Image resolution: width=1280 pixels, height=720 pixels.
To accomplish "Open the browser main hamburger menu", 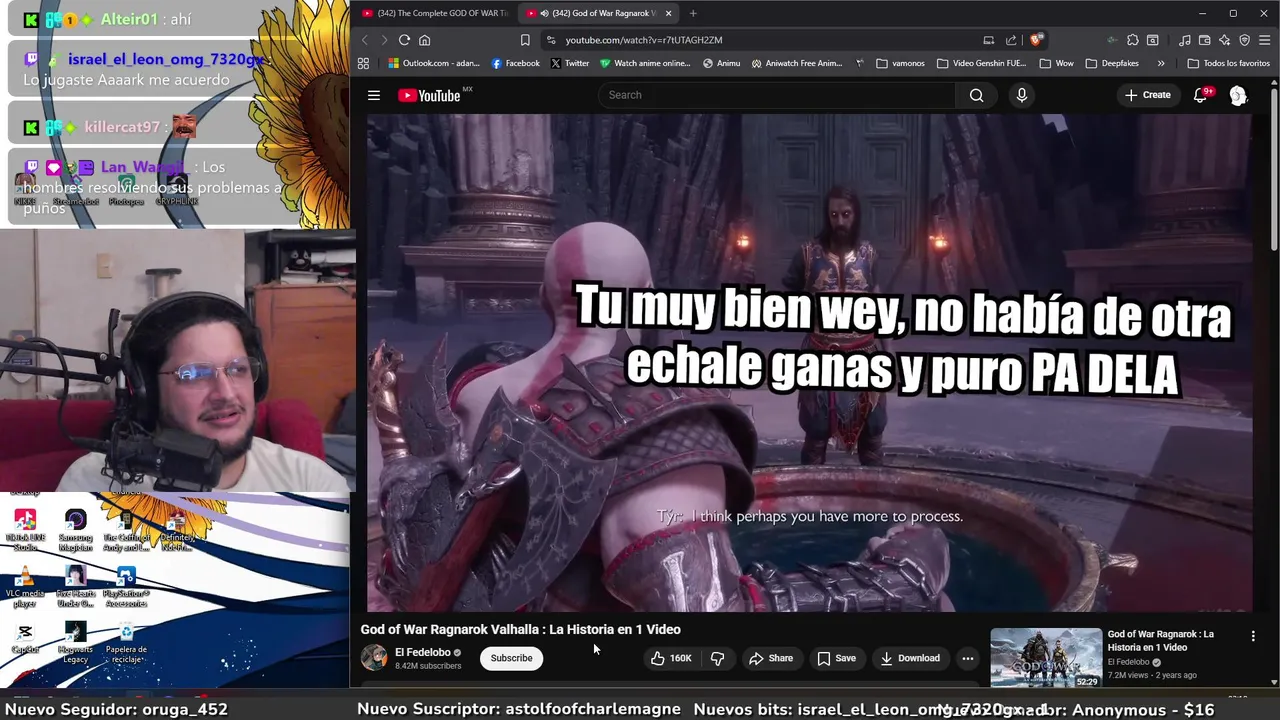I will (1265, 40).
